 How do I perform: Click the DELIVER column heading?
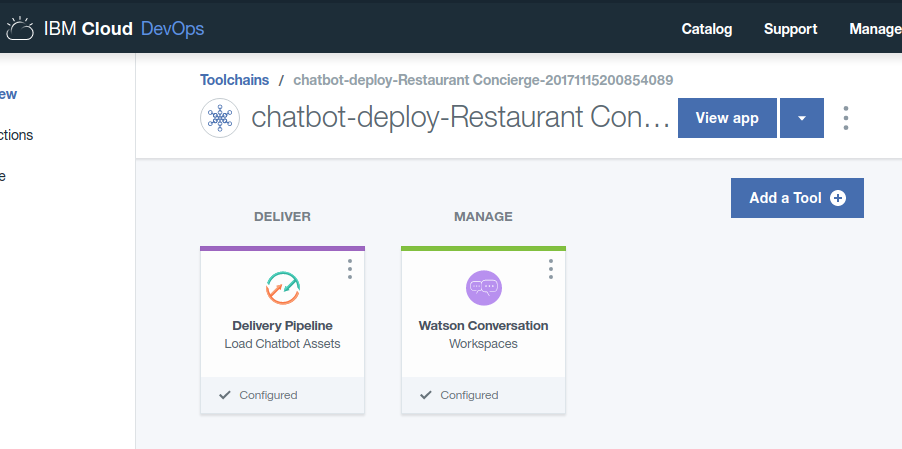(282, 217)
